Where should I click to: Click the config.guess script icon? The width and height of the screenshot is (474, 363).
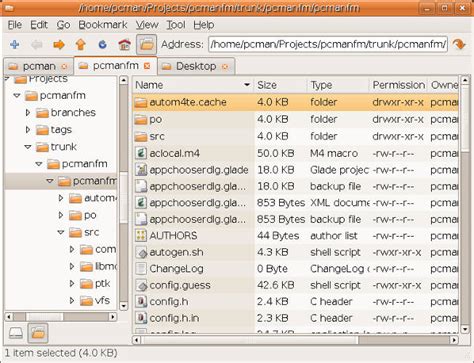pyautogui.click(x=141, y=285)
